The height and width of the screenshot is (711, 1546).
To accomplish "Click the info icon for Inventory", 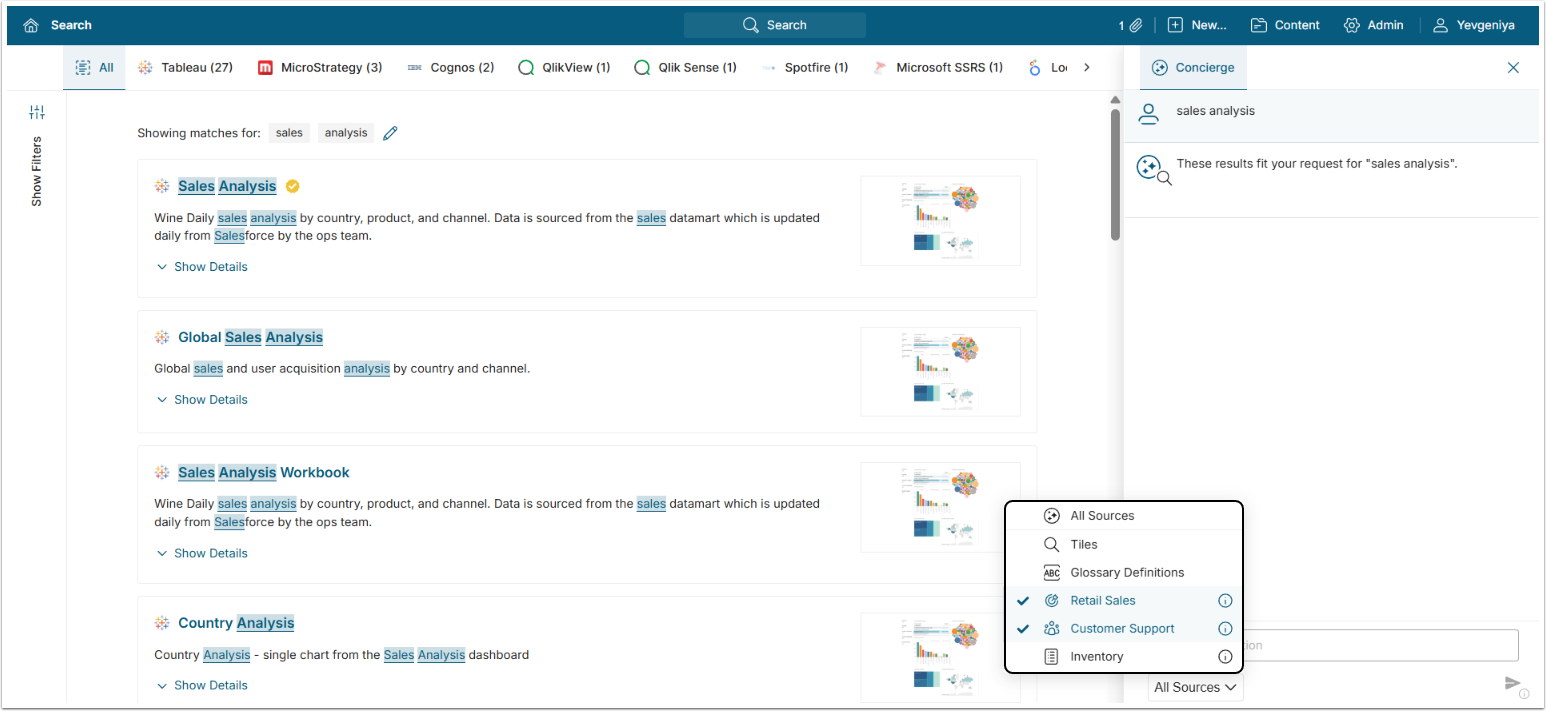I will [1225, 657].
